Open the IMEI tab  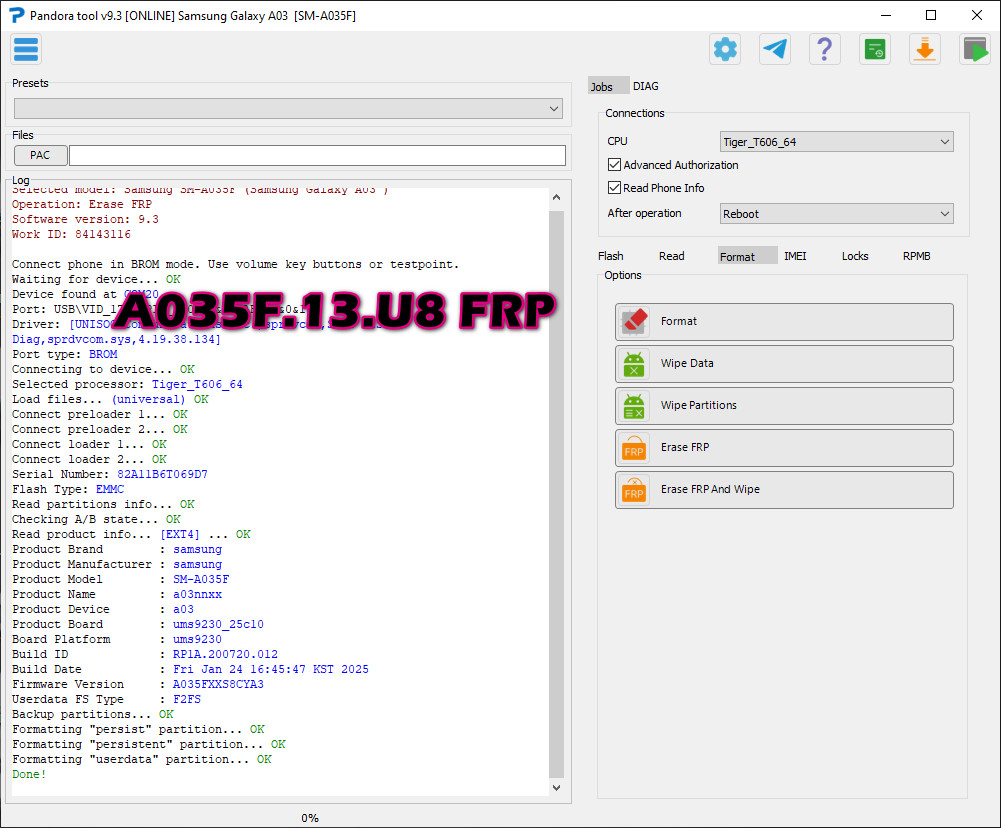pyautogui.click(x=795, y=256)
